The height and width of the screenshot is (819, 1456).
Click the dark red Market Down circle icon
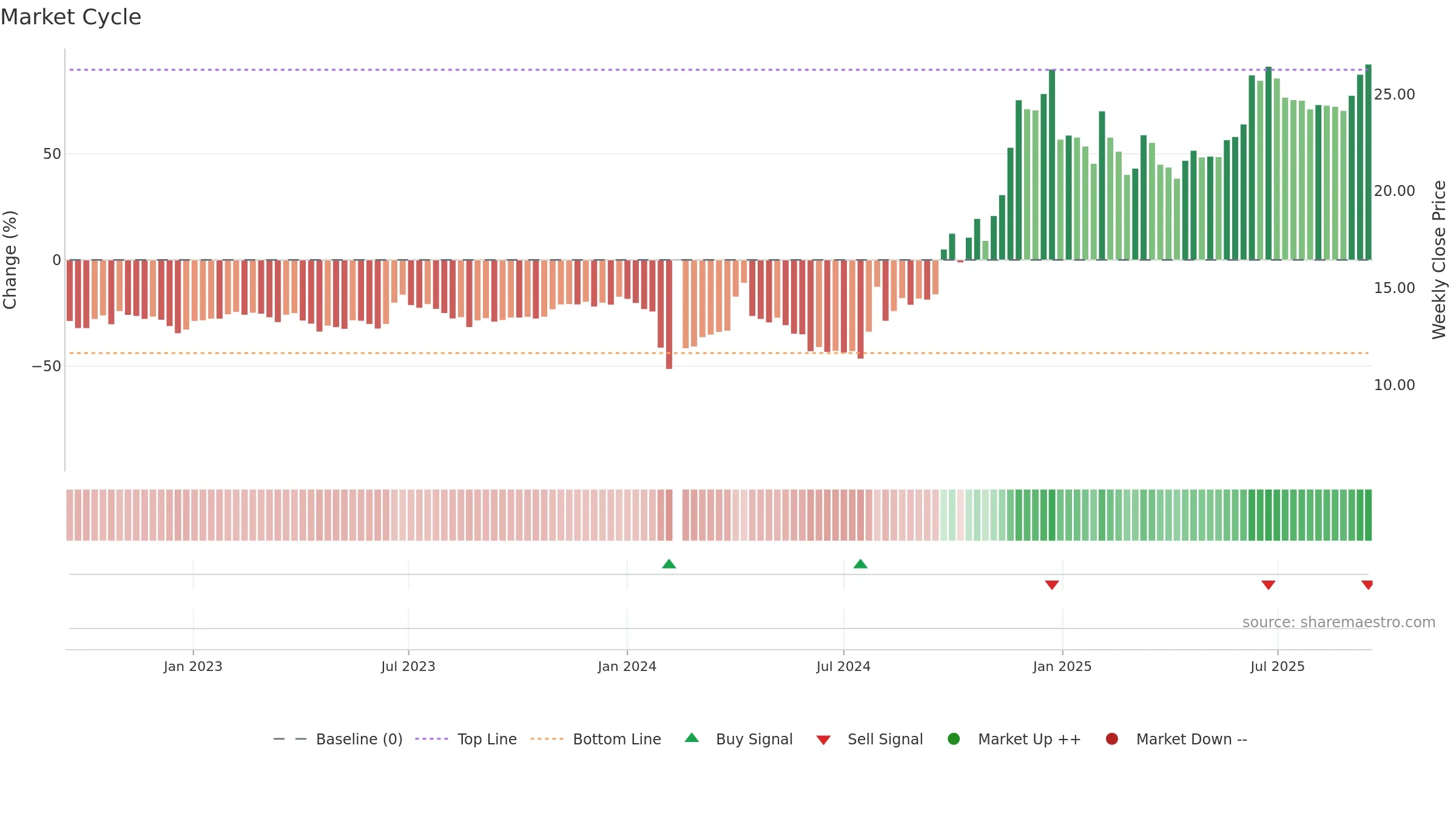(1112, 739)
